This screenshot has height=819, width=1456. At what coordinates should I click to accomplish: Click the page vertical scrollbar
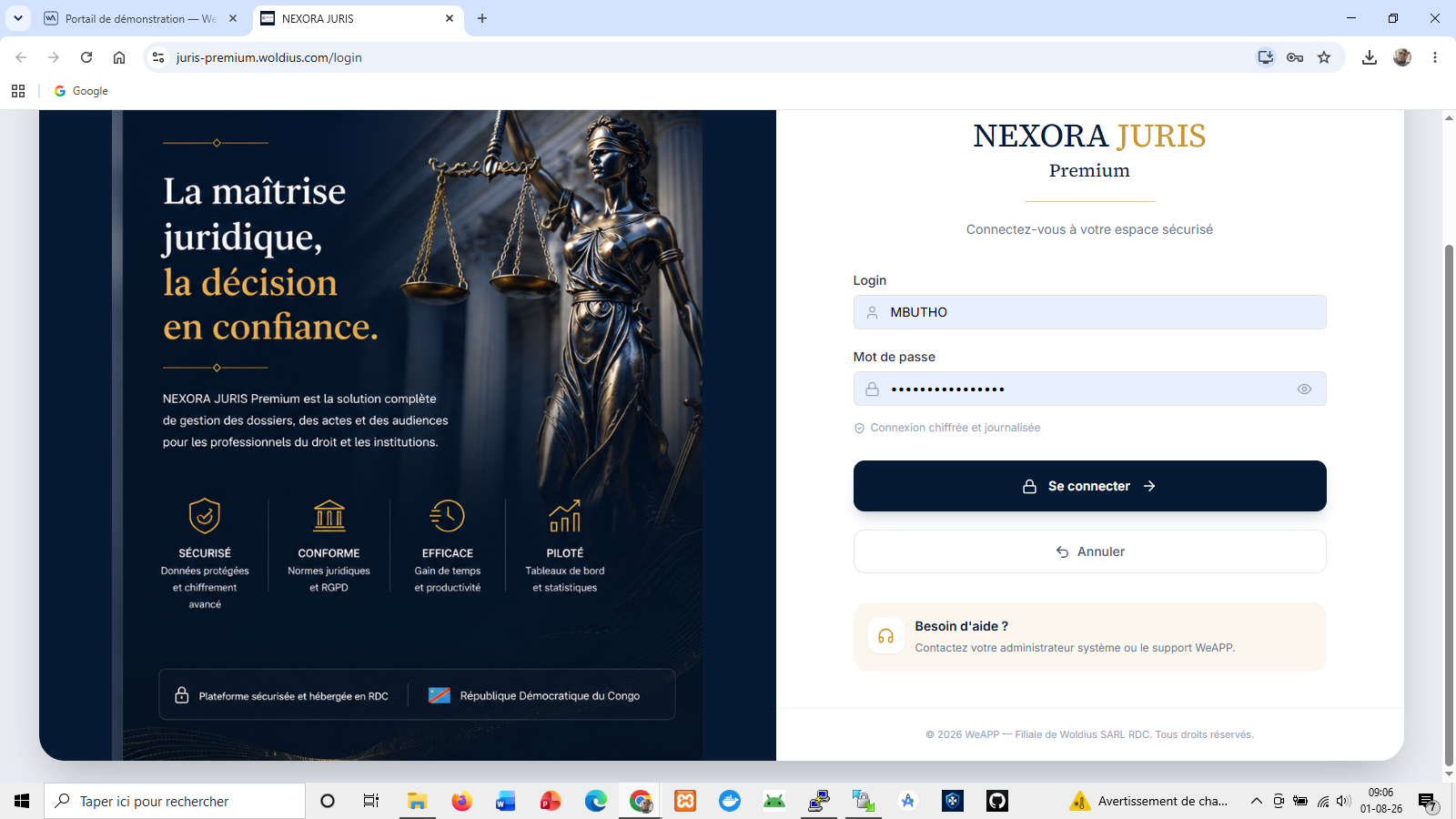point(1449,505)
